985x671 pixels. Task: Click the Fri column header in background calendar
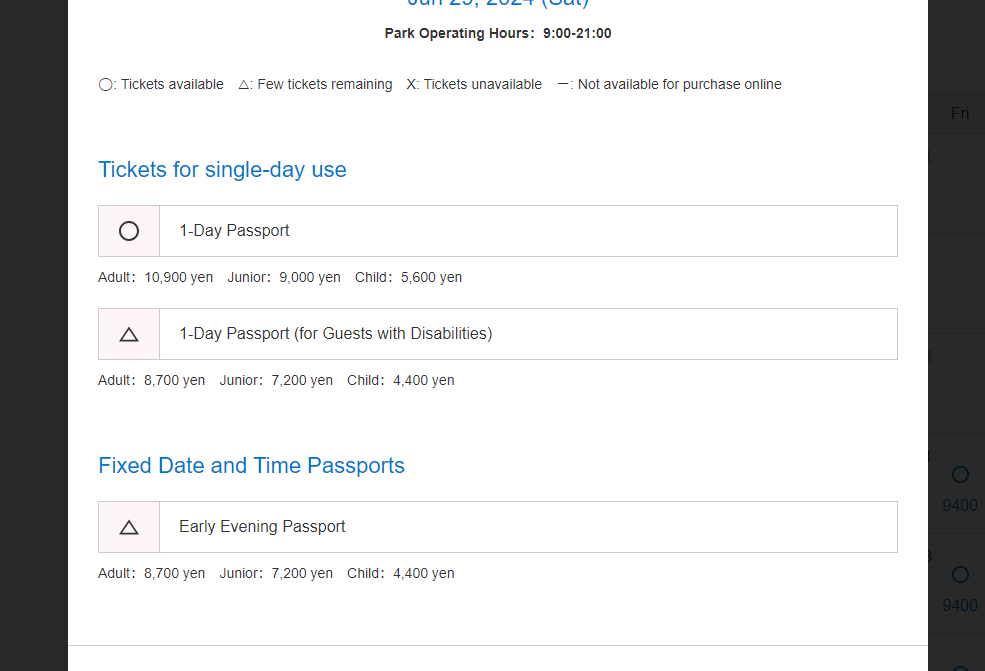click(x=959, y=114)
